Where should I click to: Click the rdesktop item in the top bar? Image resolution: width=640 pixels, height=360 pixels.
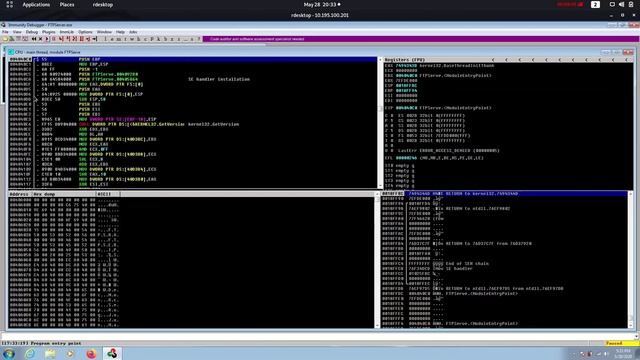pos(102,4)
